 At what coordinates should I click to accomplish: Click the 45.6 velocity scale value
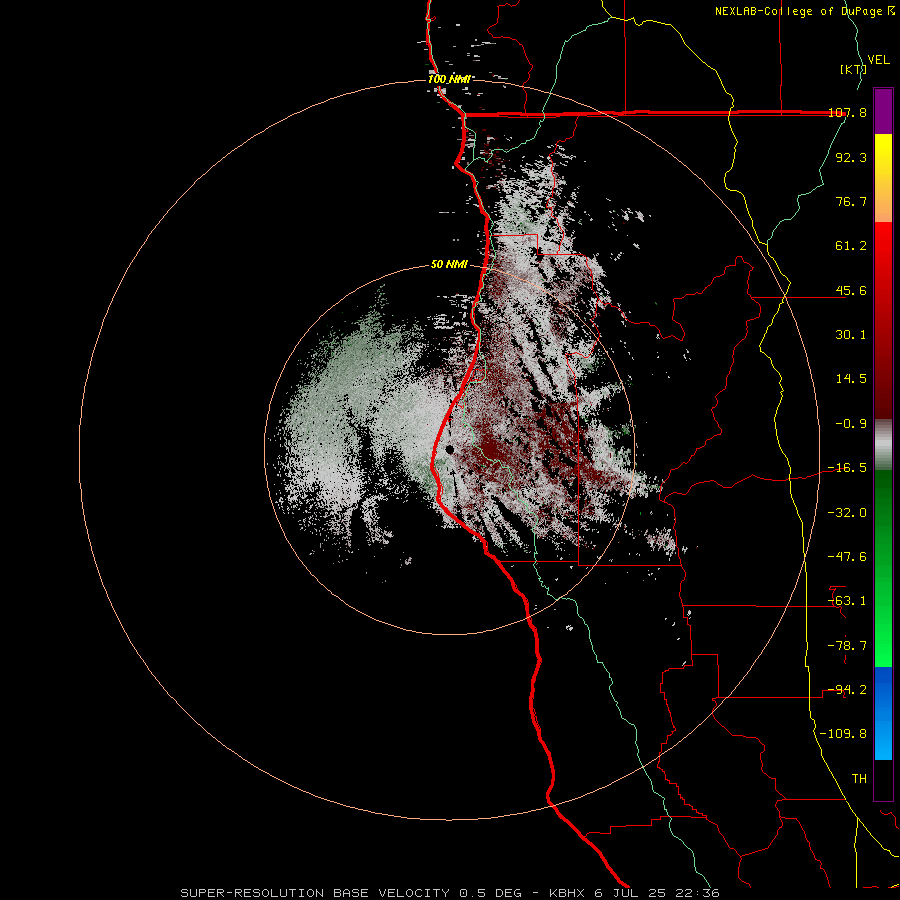tap(851, 290)
